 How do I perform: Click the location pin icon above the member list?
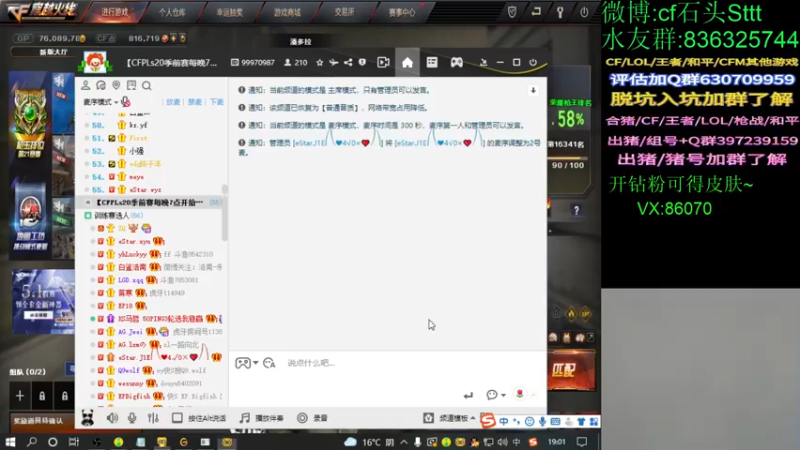tap(116, 85)
